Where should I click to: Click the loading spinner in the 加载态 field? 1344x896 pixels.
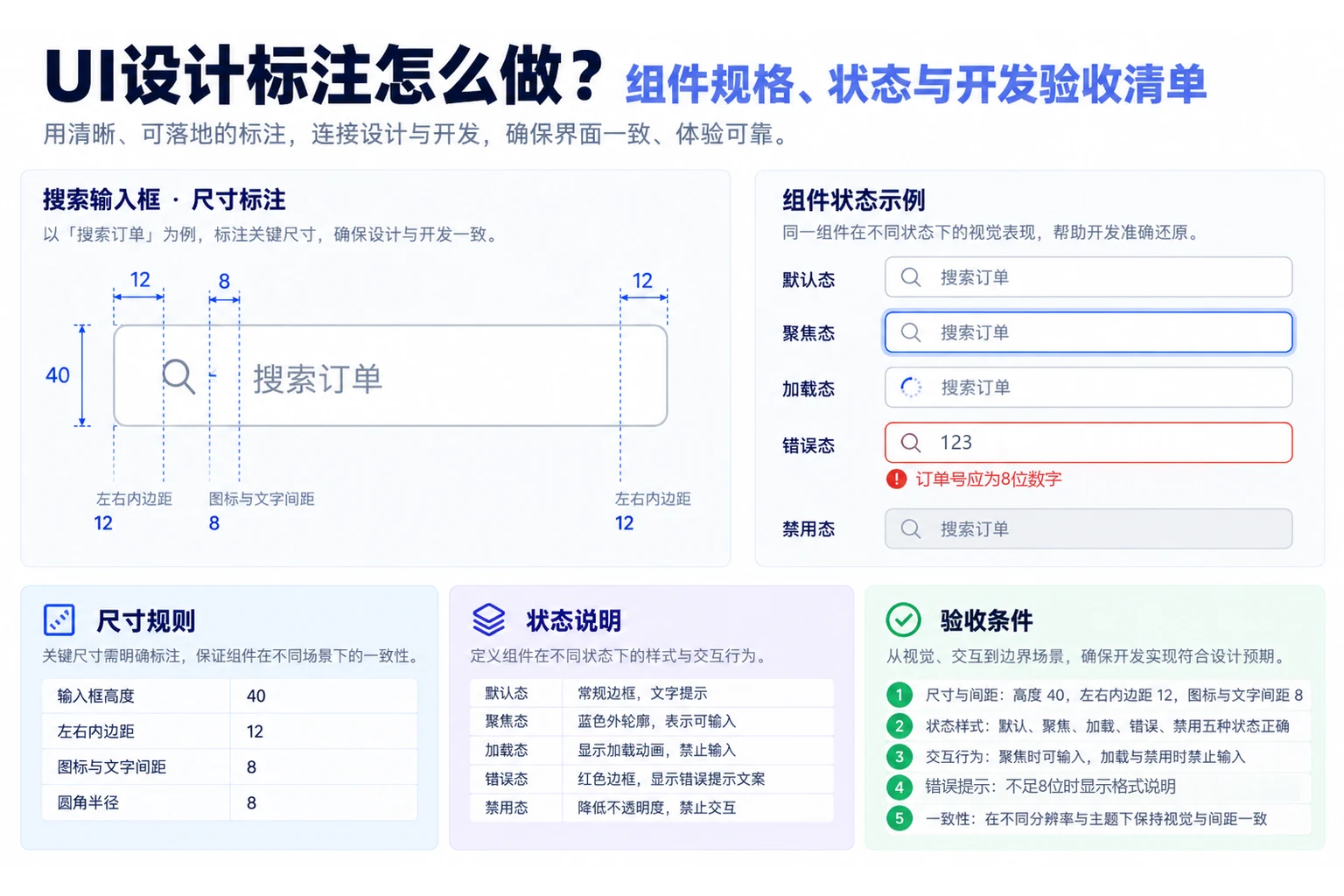[x=911, y=388]
